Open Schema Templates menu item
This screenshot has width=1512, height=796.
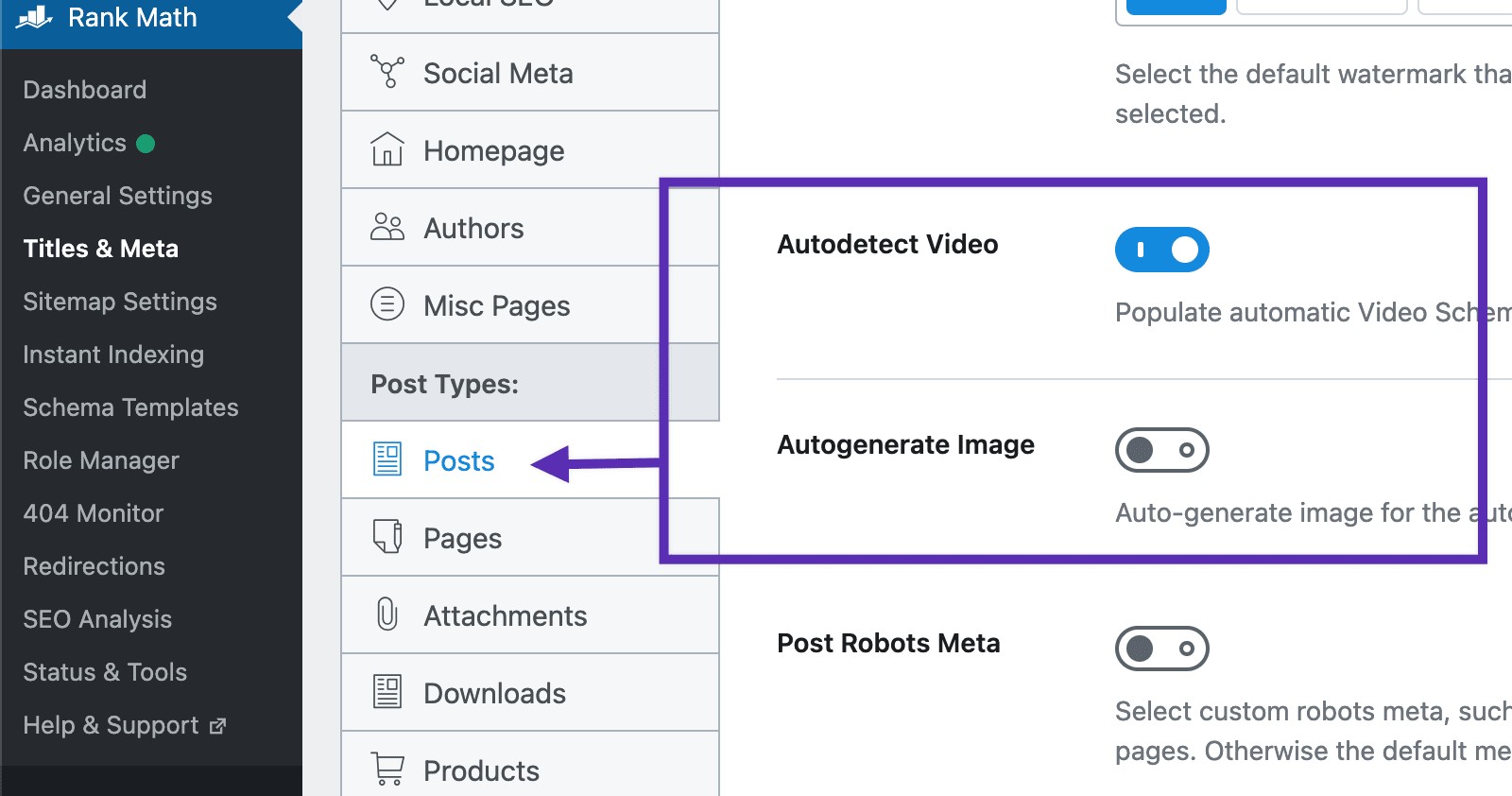click(x=130, y=407)
